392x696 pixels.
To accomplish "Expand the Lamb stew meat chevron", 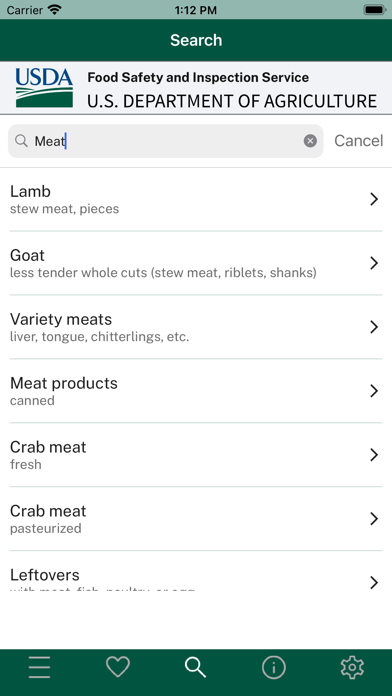I will click(x=374, y=199).
